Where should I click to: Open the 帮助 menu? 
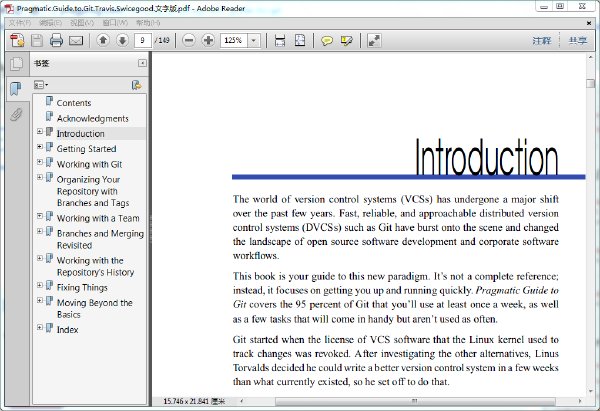148,23
